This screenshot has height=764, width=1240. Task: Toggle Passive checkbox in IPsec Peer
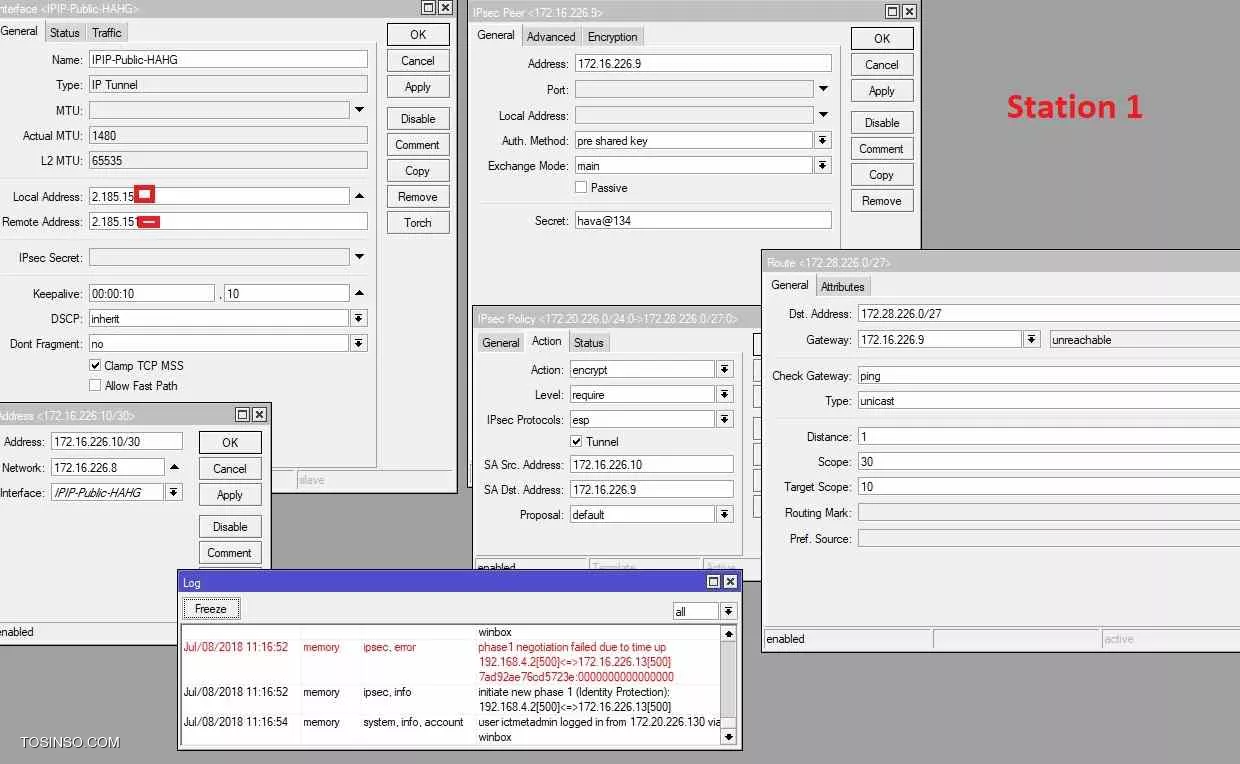pos(581,188)
